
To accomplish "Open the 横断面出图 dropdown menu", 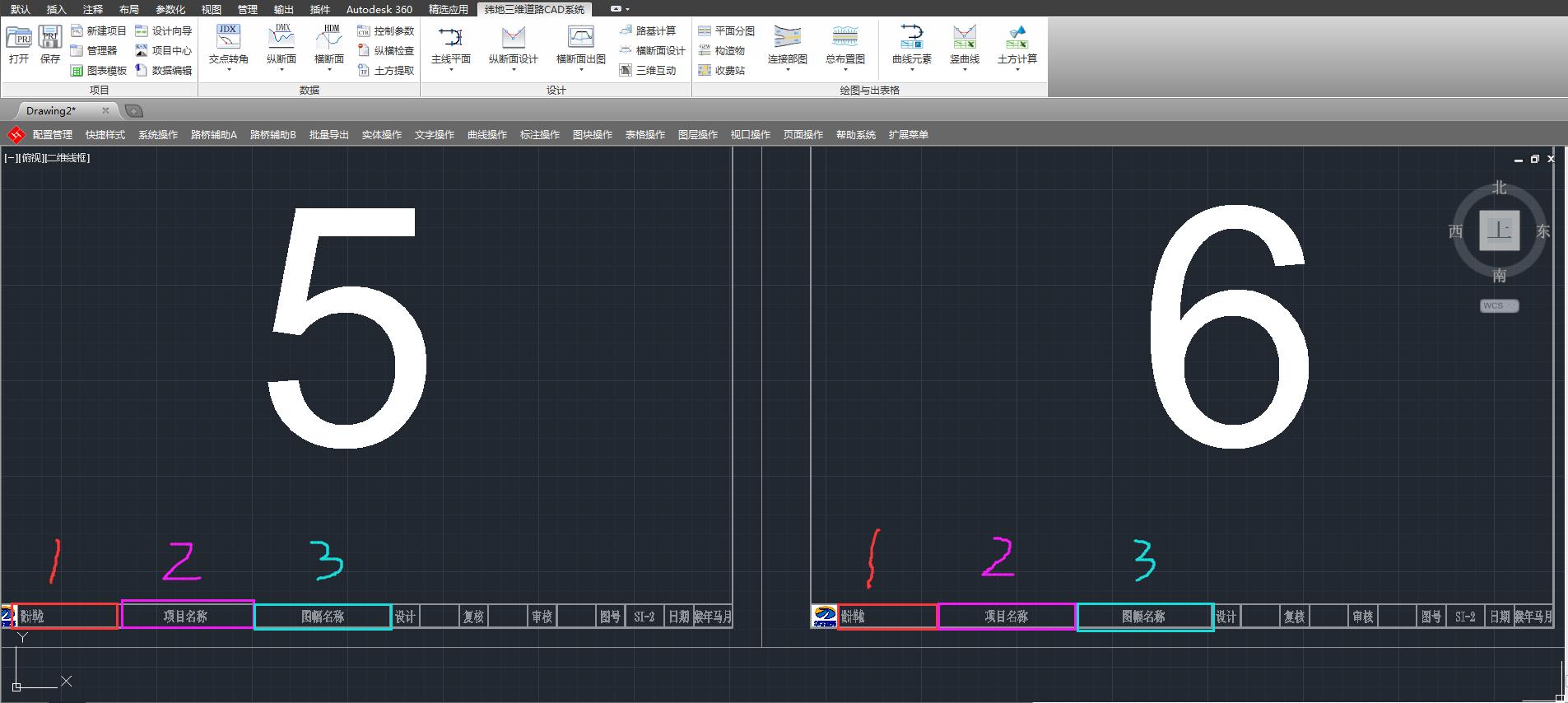I will (581, 69).
